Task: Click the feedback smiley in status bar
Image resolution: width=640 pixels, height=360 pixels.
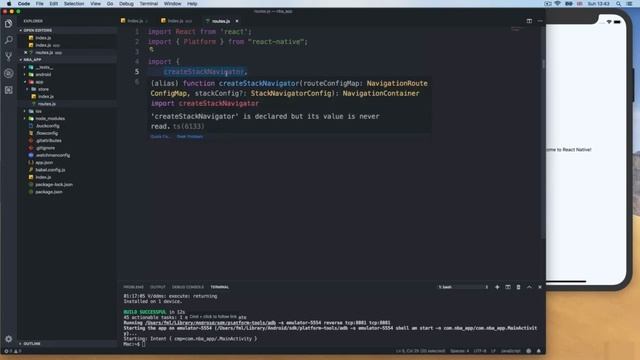Action: [x=529, y=351]
